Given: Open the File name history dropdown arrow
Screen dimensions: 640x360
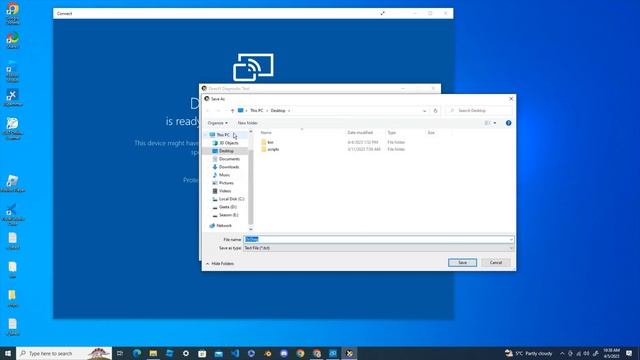Looking at the screenshot, I should [511, 240].
